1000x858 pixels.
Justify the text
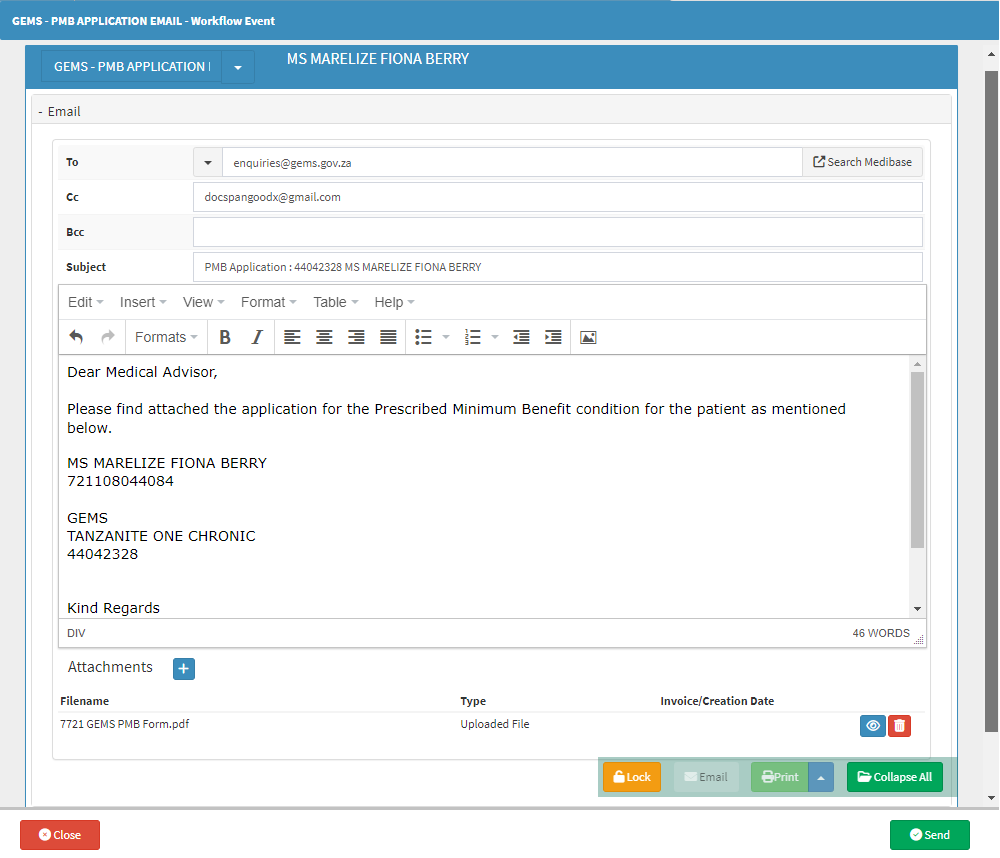click(x=388, y=337)
